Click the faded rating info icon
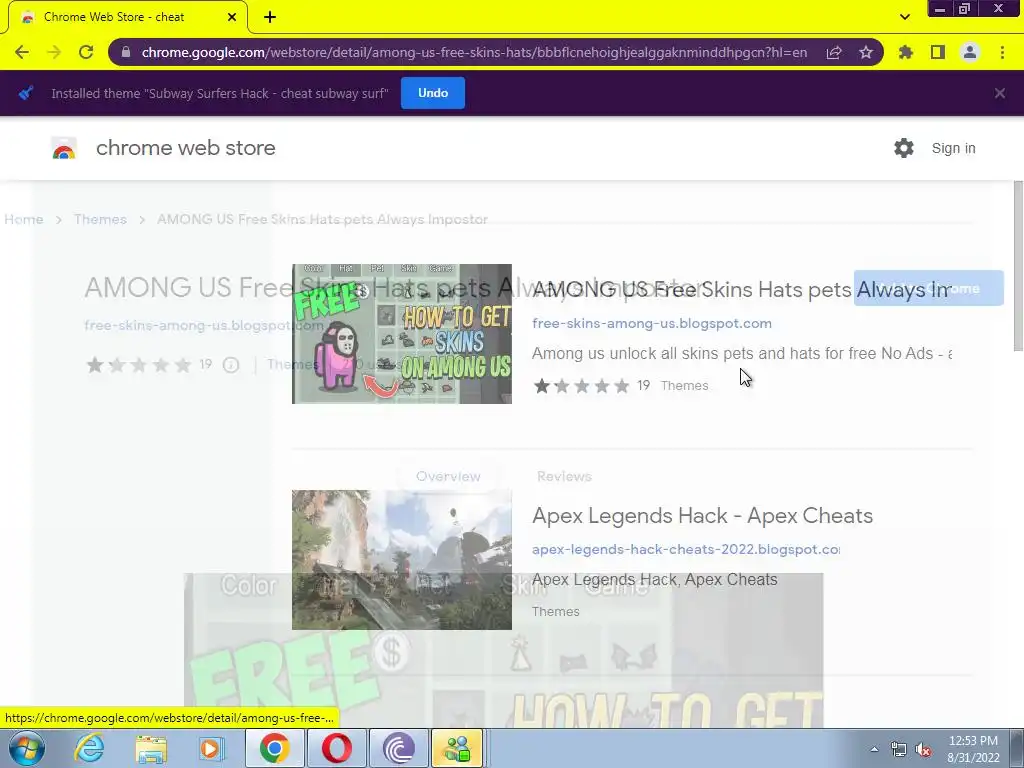 click(231, 365)
